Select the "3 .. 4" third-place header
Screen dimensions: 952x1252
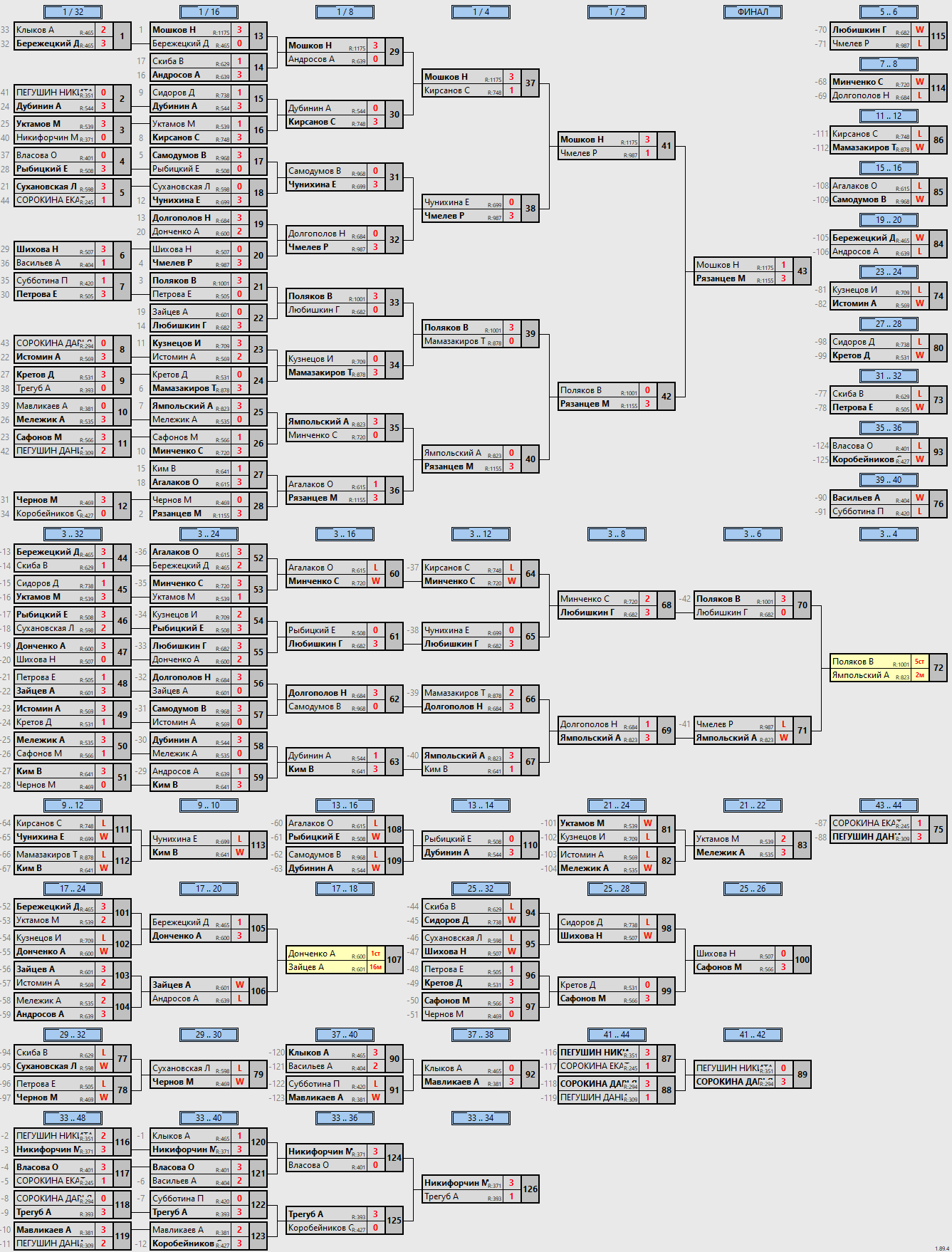(889, 534)
